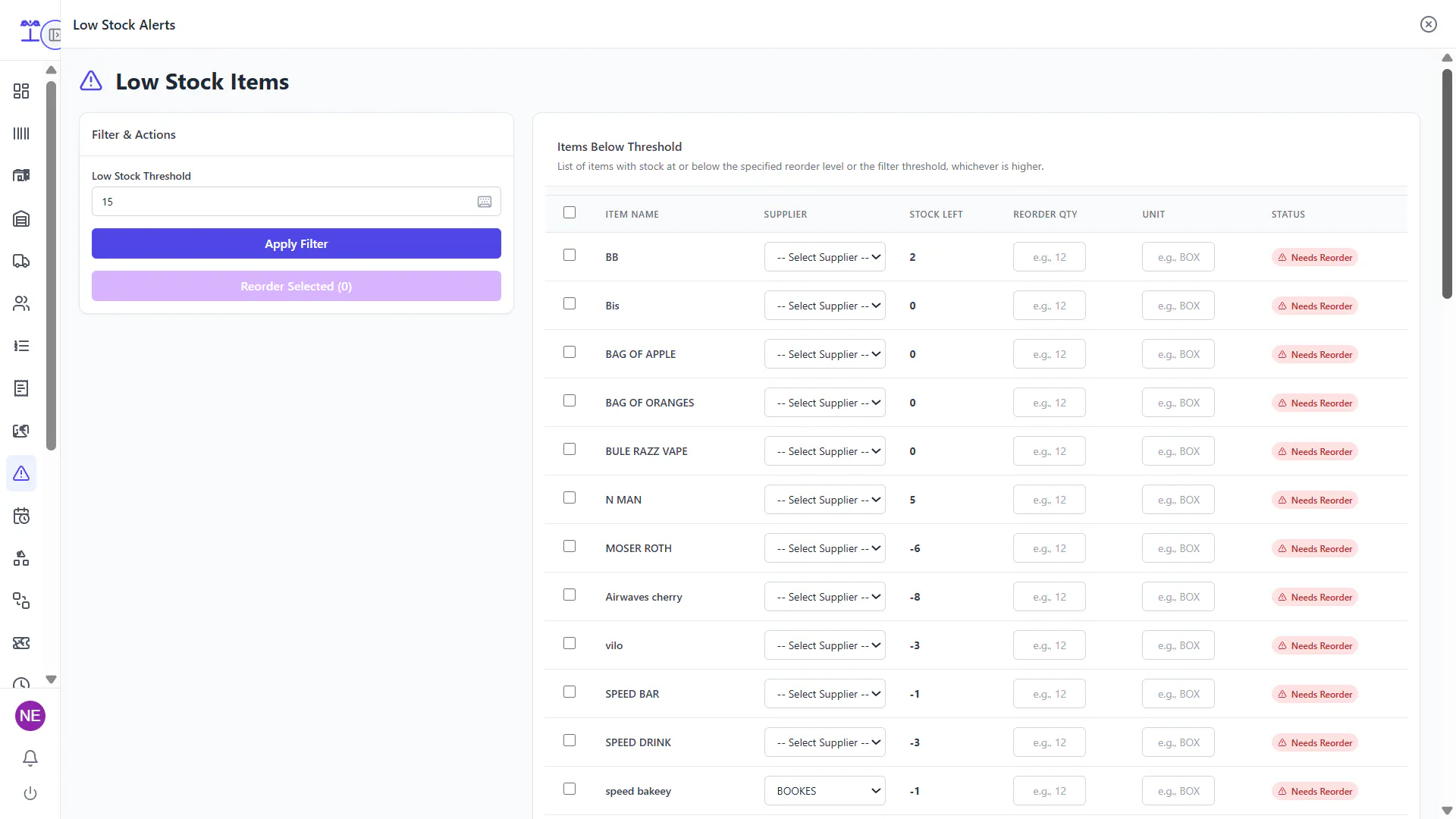Open the workflow icon in sidebar
The image size is (1456, 819).
[21, 601]
